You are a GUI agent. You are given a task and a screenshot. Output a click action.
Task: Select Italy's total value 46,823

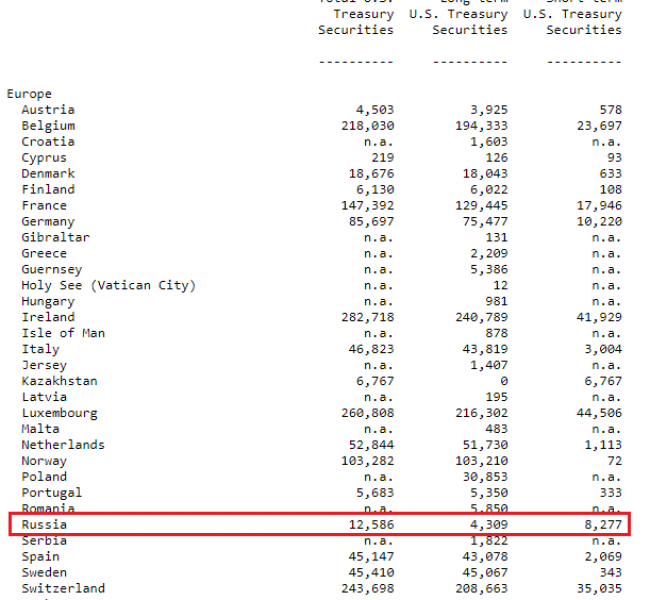pos(370,349)
